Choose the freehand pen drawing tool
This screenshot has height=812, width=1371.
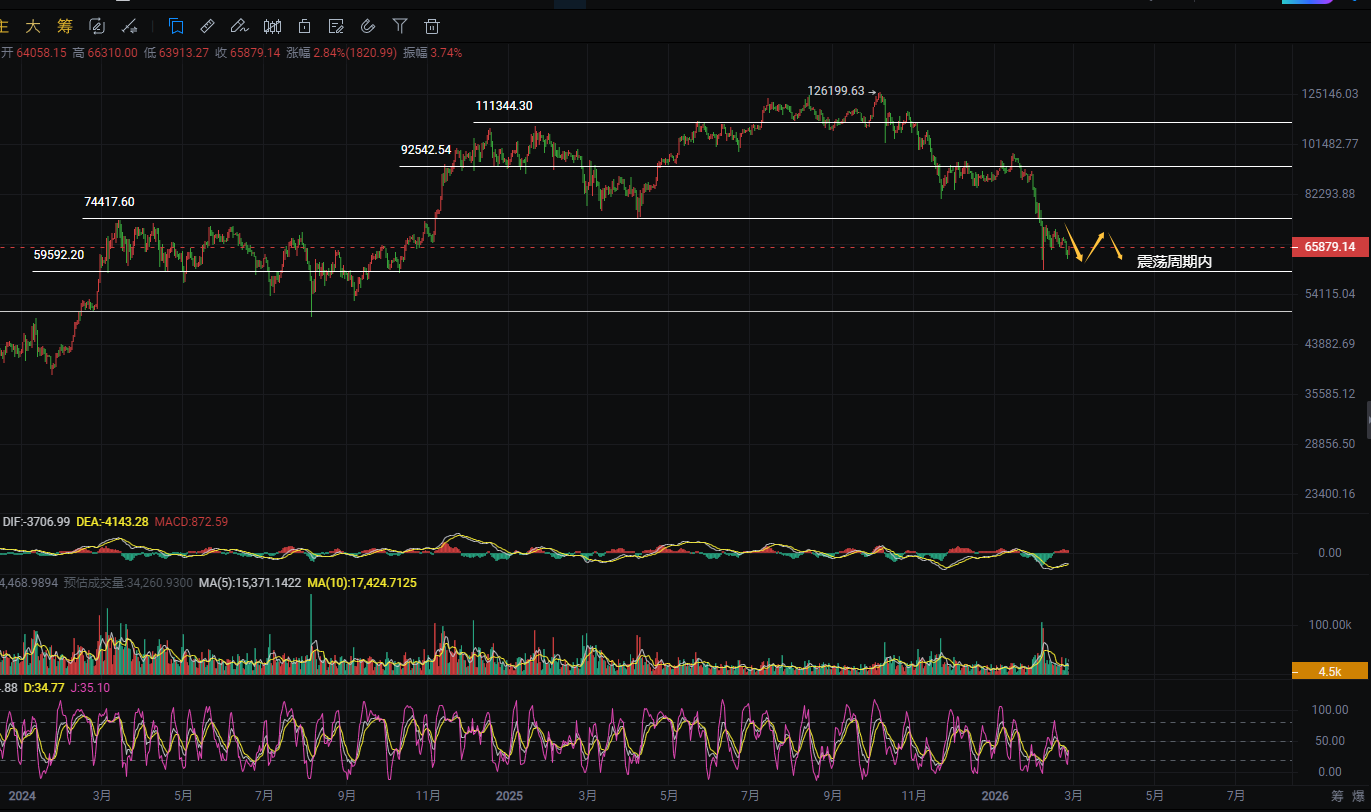point(239,26)
